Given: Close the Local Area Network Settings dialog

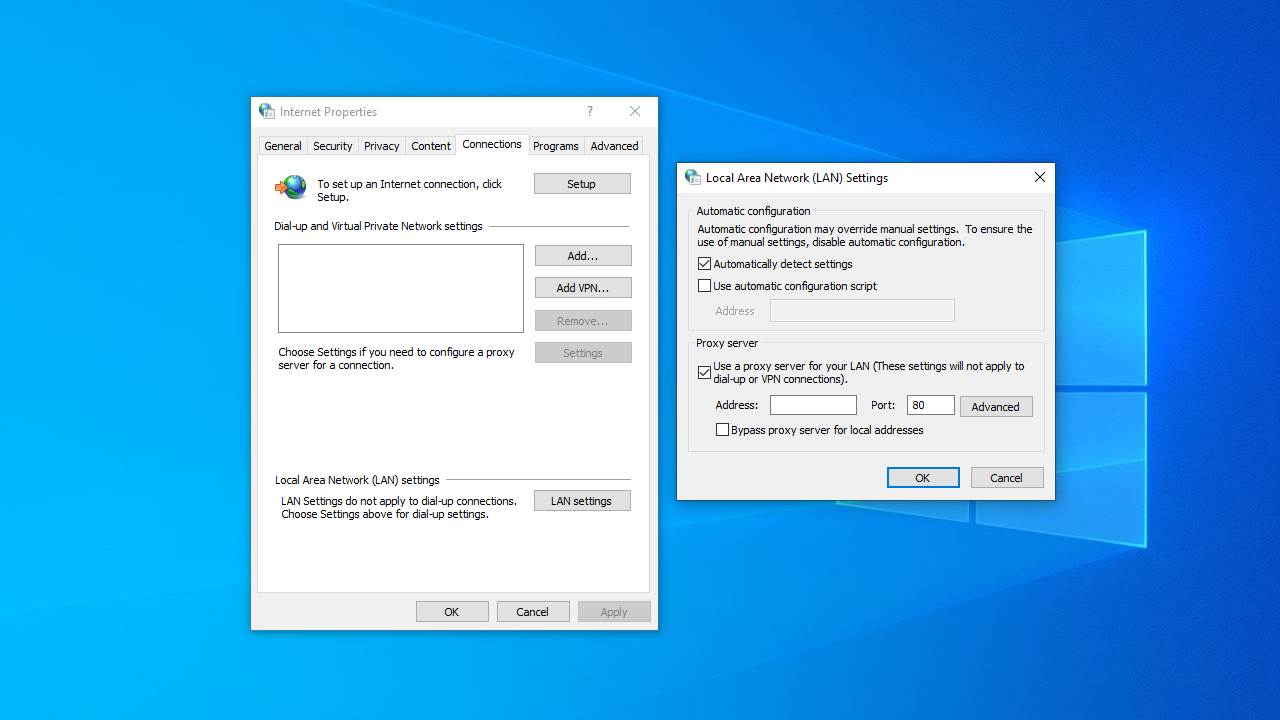Looking at the screenshot, I should click(x=1039, y=177).
